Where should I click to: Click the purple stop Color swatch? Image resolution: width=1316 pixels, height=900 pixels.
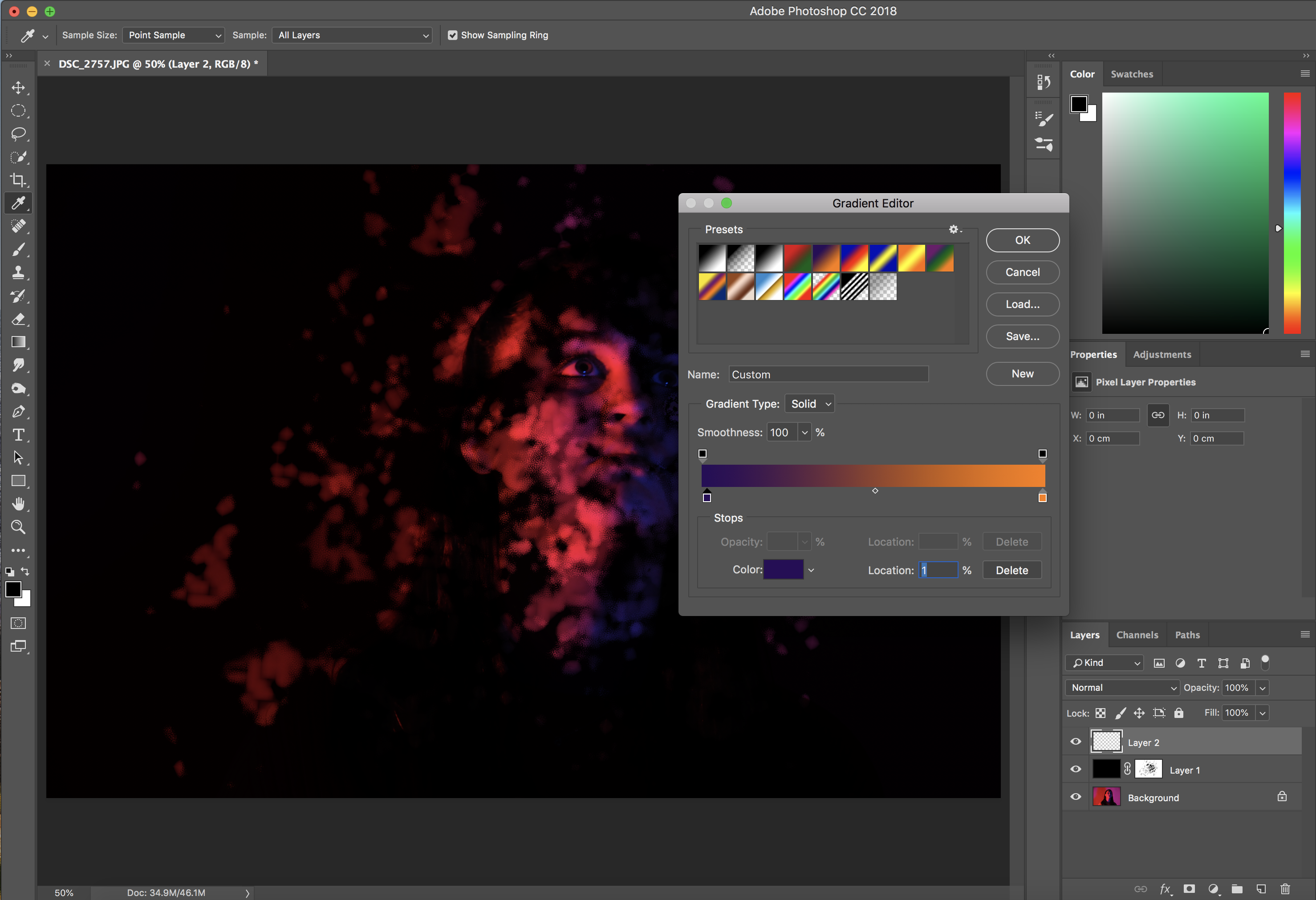click(783, 569)
